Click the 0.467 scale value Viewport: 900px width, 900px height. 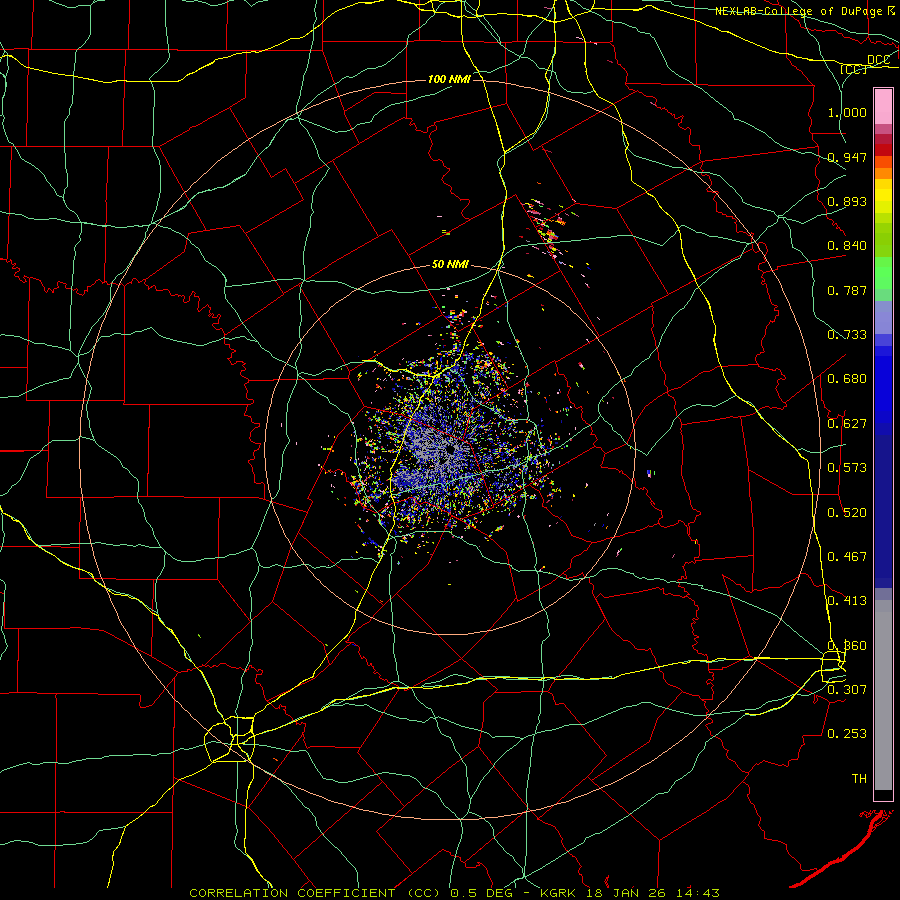[847, 557]
